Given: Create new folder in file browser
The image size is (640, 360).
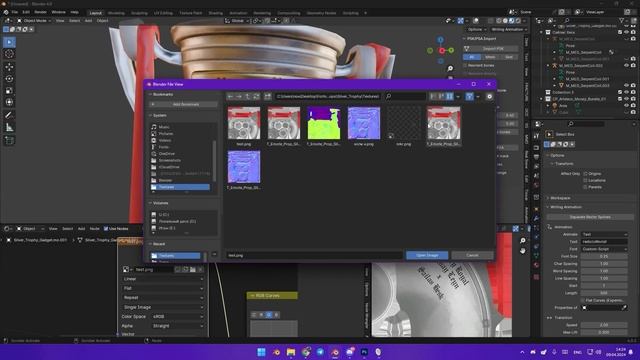Looking at the screenshot, I should [268, 96].
